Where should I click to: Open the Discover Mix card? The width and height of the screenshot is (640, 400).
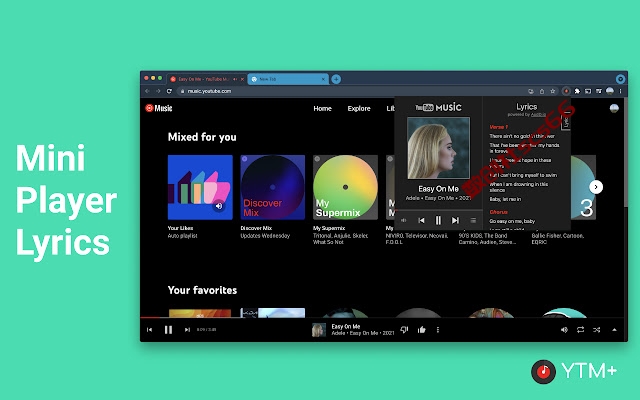[273, 187]
